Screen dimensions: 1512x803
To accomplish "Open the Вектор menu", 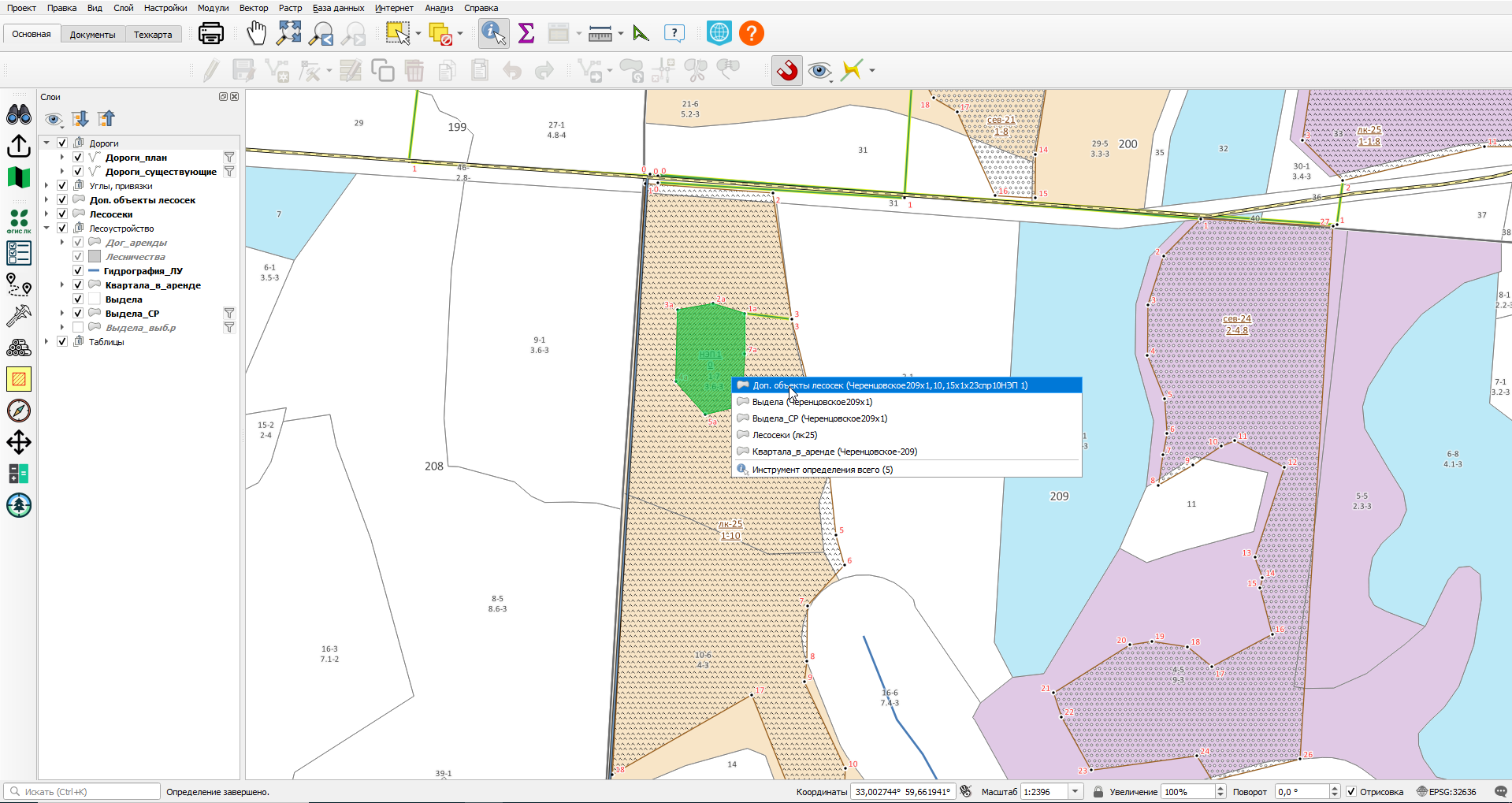I will pos(254,8).
